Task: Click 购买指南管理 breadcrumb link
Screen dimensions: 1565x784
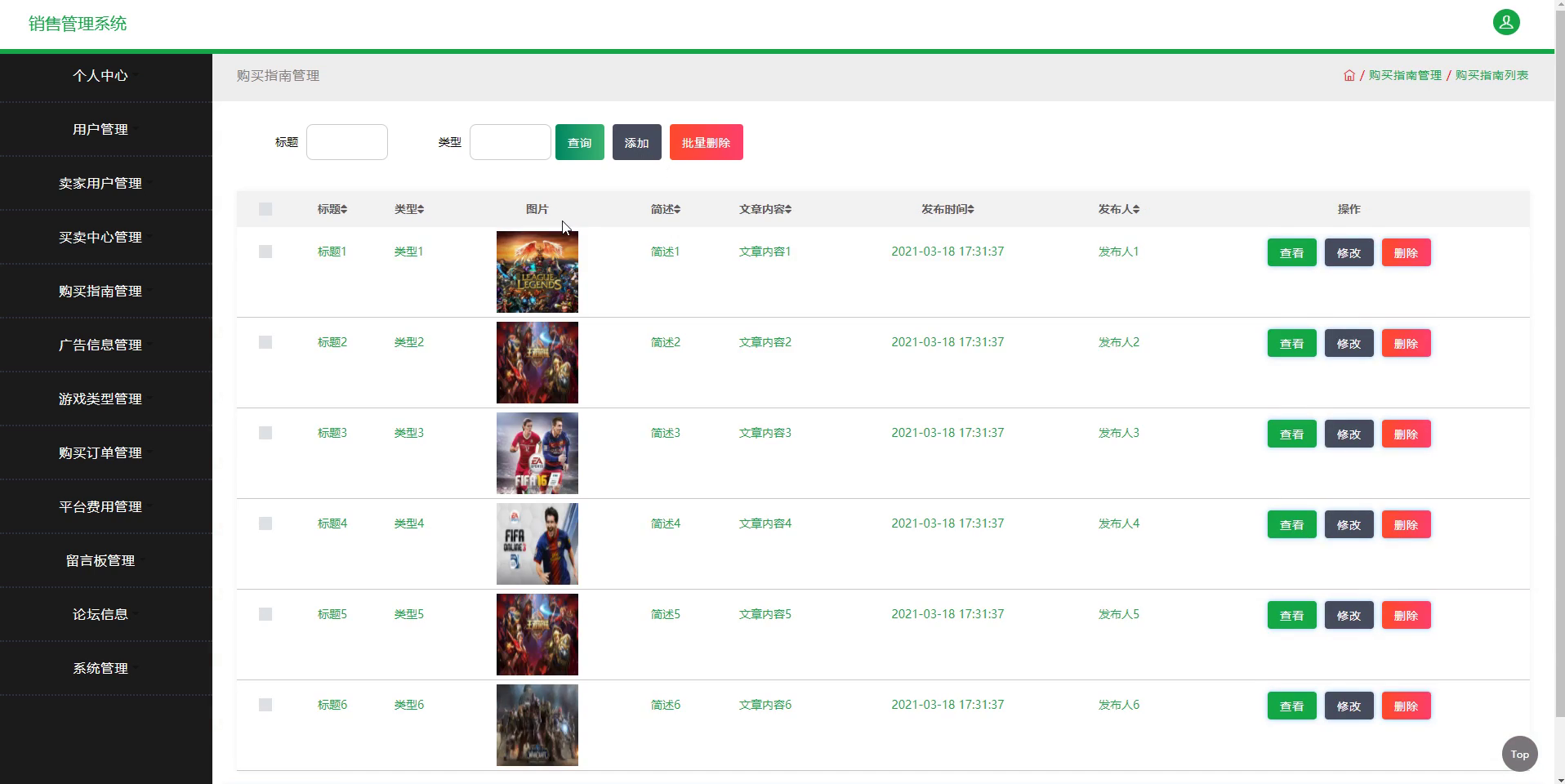Action: 1405,75
